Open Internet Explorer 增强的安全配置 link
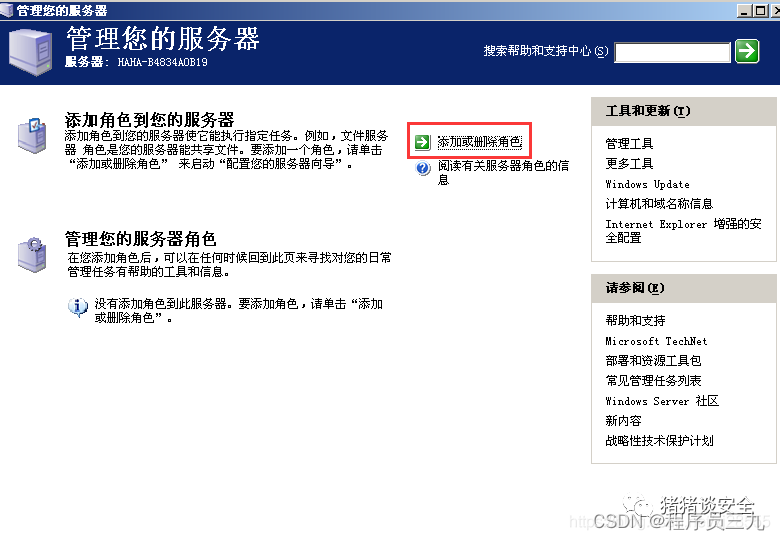Screen dimensions: 780x540 [683, 231]
